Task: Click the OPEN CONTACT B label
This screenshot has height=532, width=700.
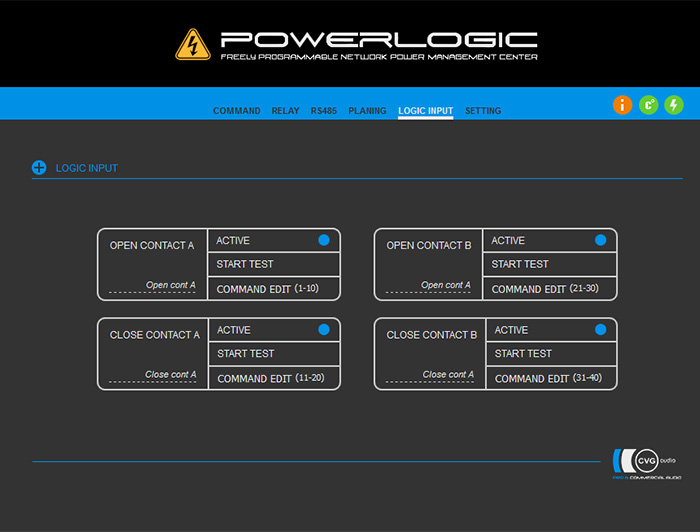Action: coord(429,245)
